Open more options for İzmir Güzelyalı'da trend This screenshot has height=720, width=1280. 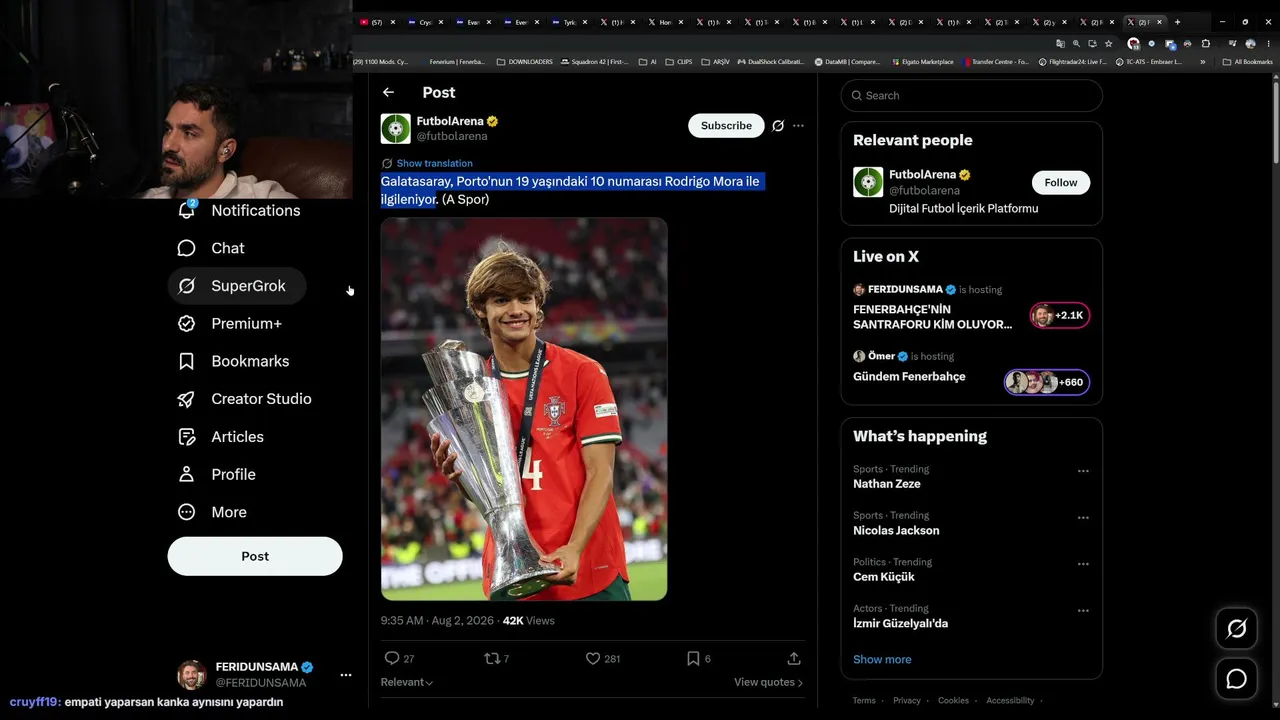(1083, 610)
